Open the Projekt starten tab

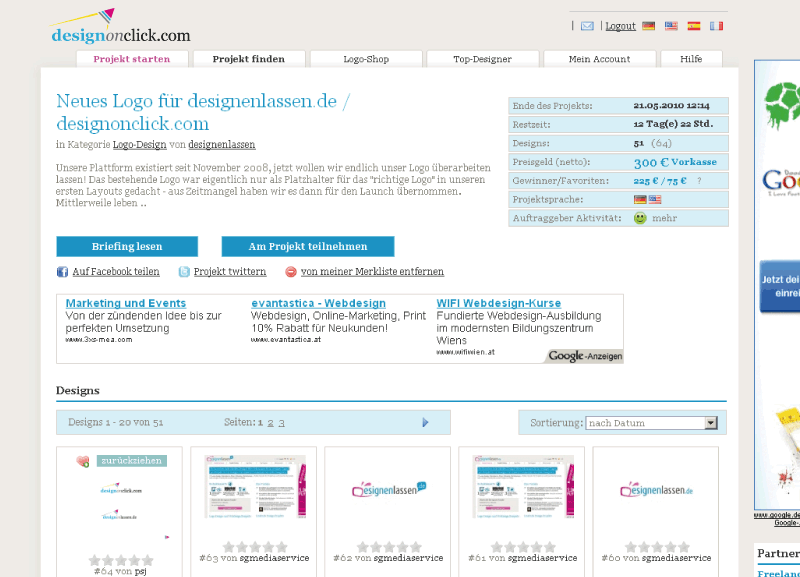pos(132,59)
